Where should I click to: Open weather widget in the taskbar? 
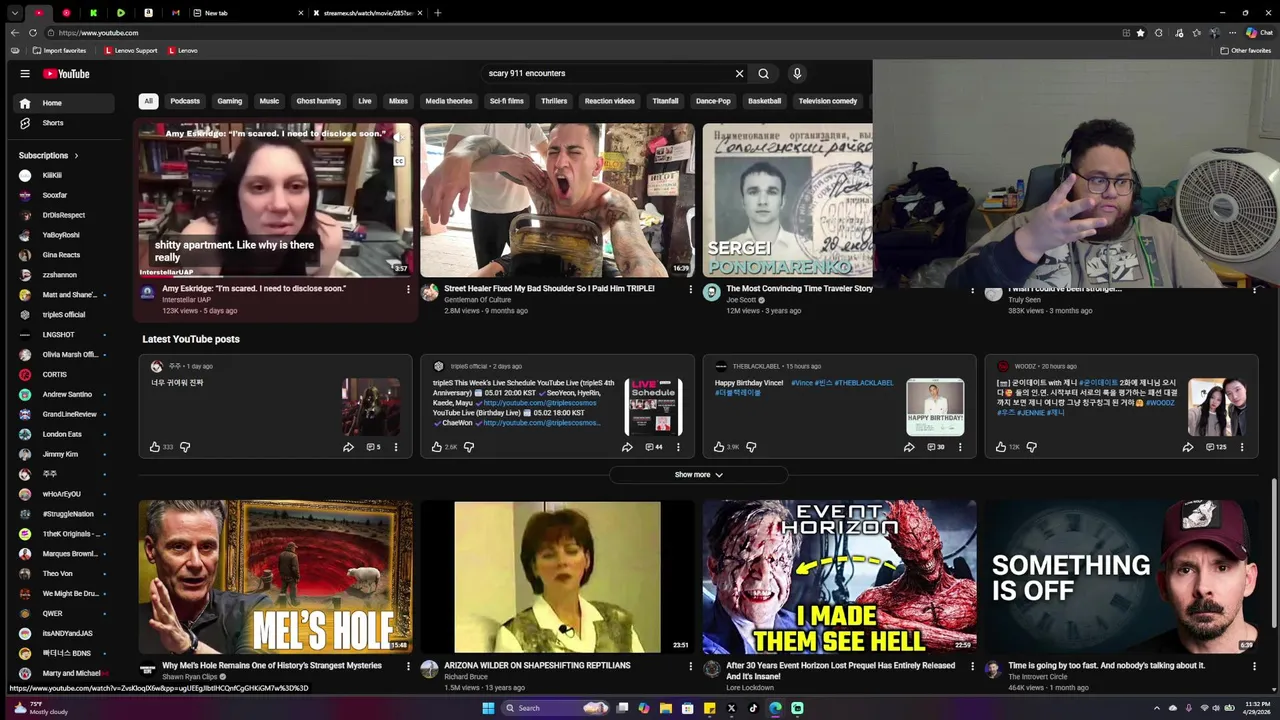(x=40, y=708)
